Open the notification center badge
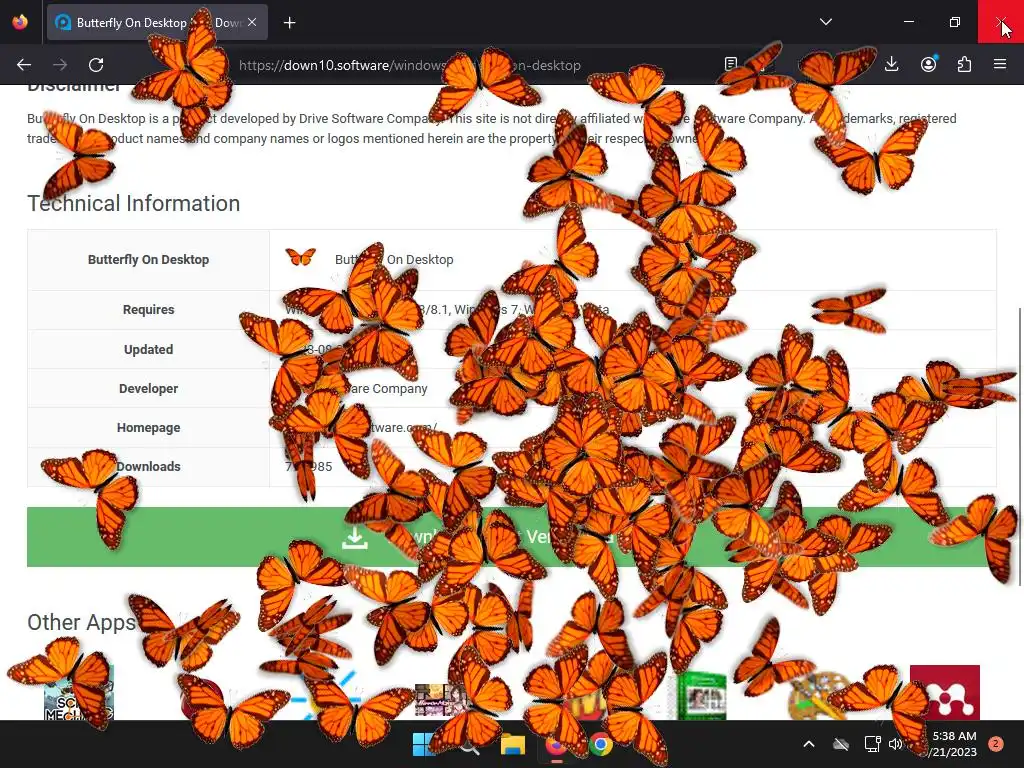1024x768 pixels. pyautogui.click(x=995, y=744)
